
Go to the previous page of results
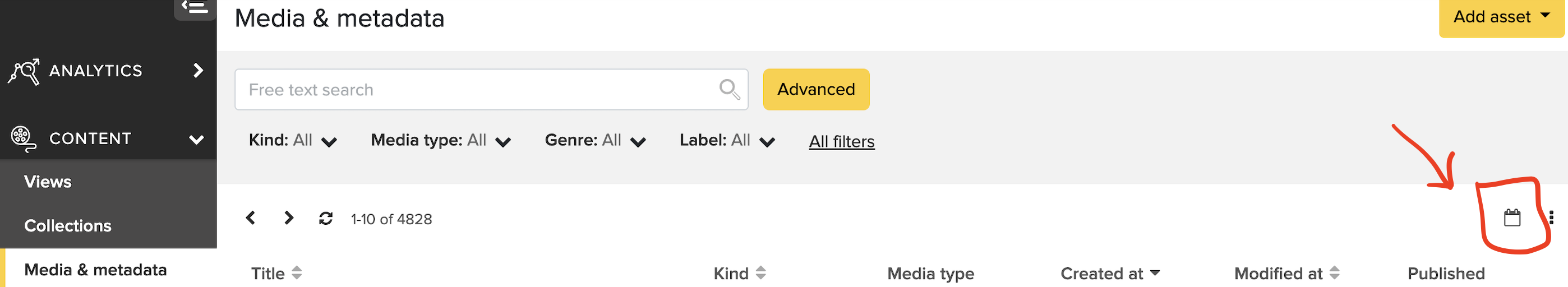[250, 218]
